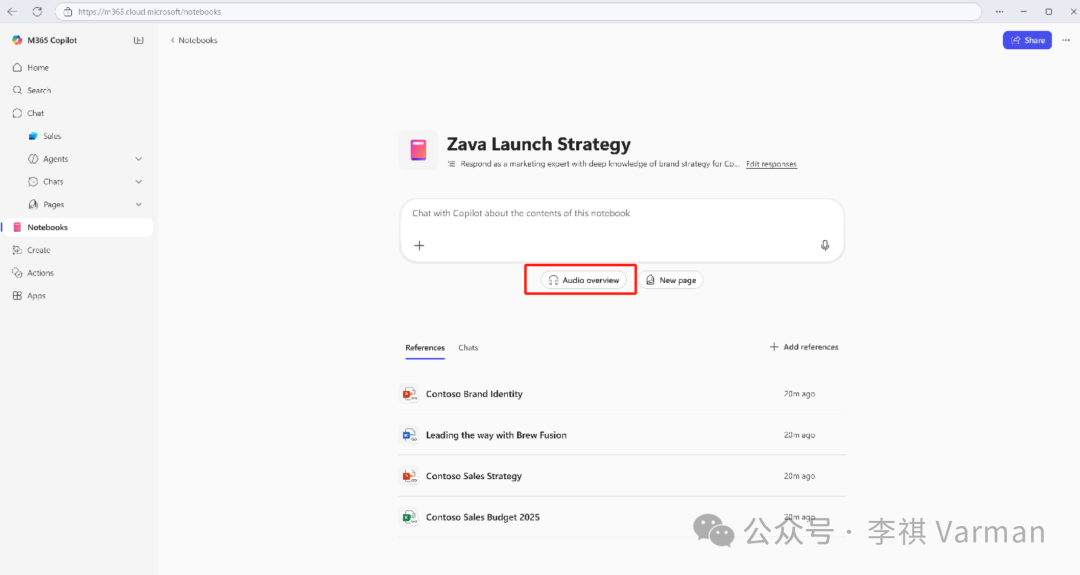Click the Chats sidebar item

(53, 182)
